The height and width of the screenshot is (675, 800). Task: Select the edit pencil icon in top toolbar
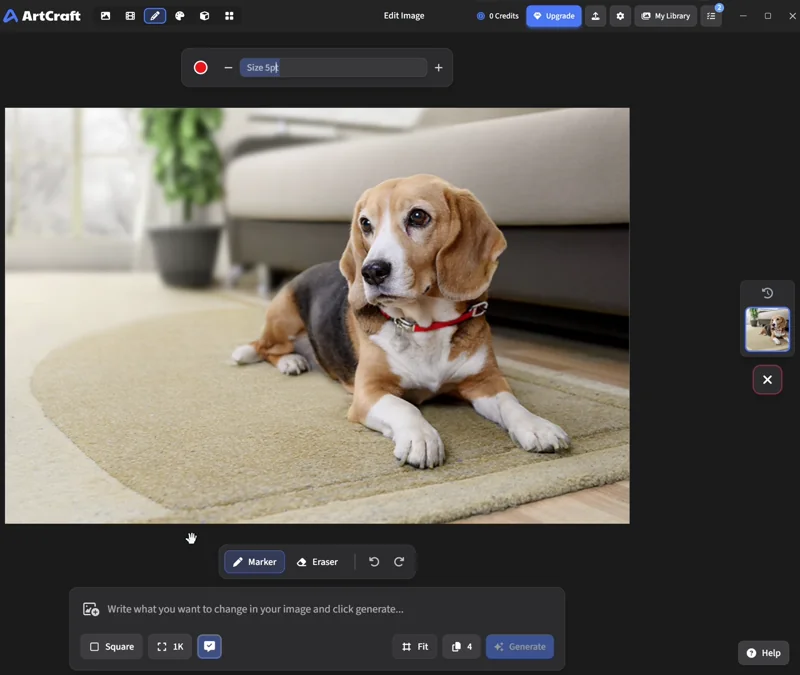click(155, 16)
